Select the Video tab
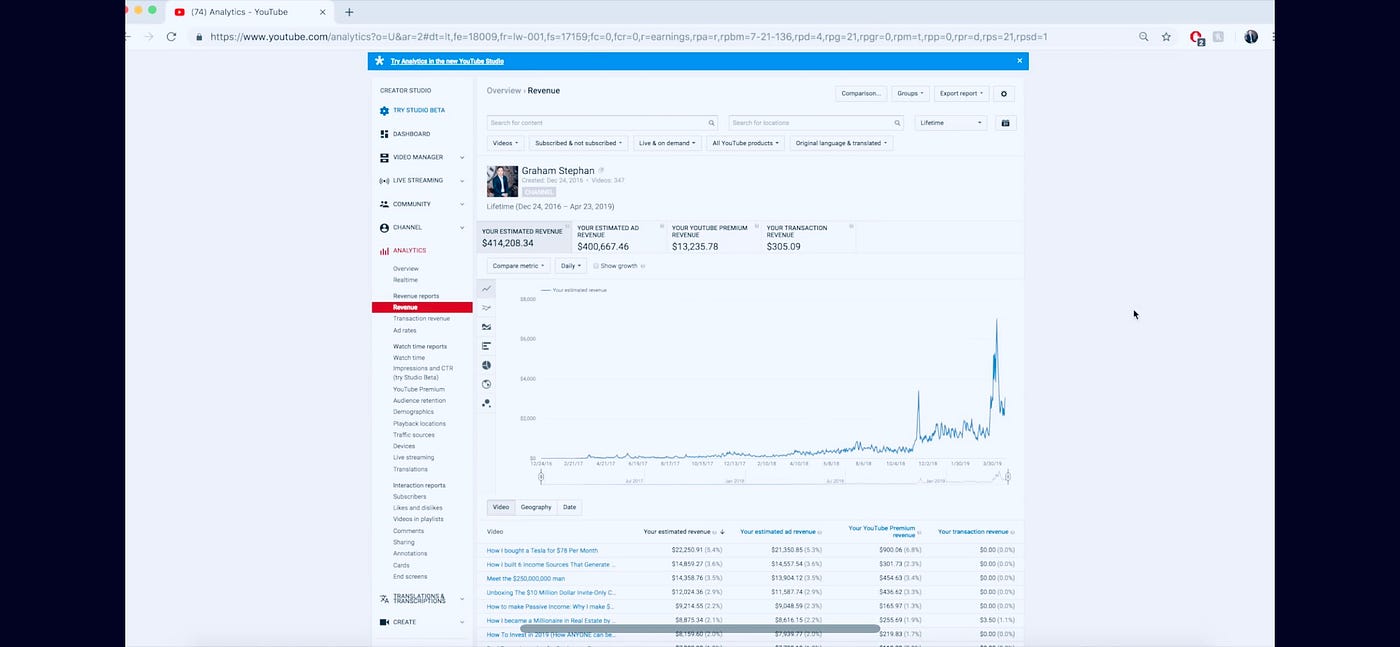This screenshot has height=647, width=1400. point(501,507)
